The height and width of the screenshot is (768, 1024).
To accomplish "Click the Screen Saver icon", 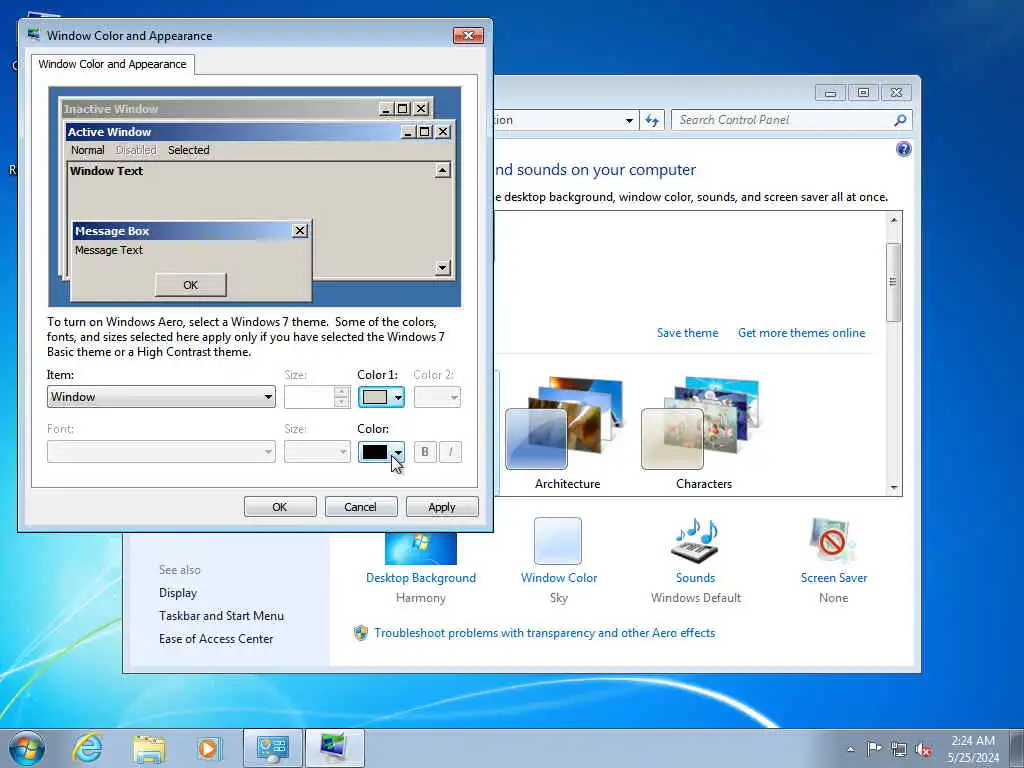I will [x=833, y=541].
